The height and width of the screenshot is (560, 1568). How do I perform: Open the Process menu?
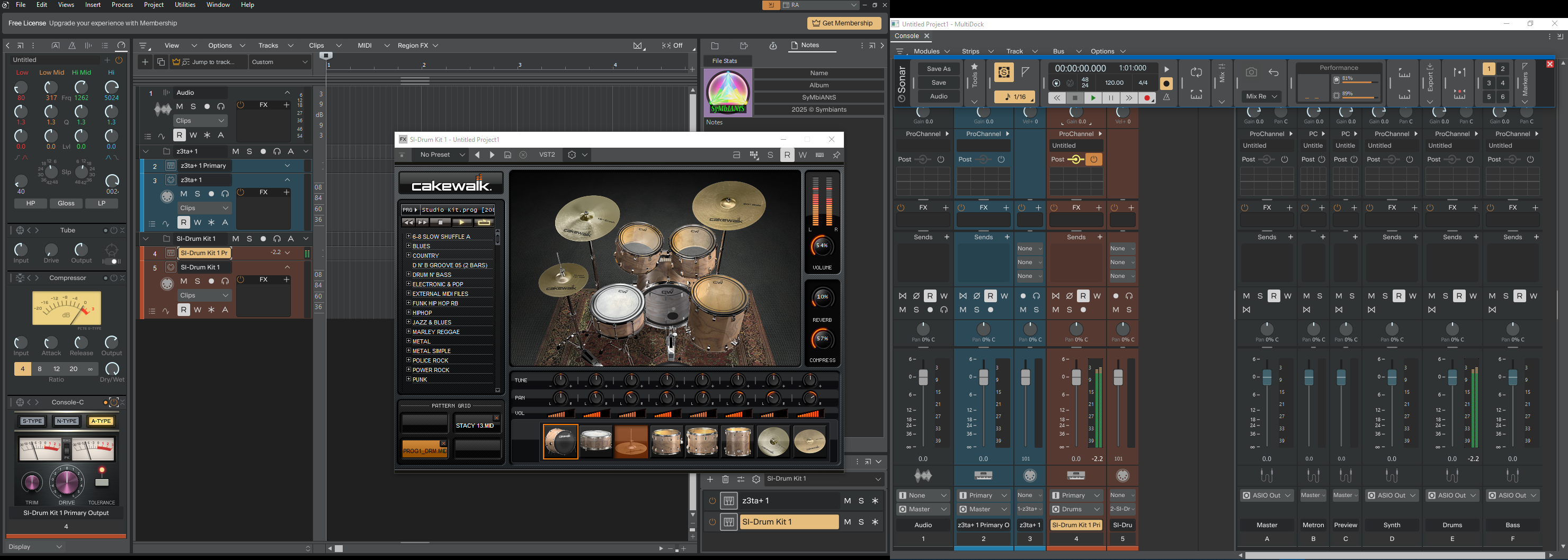click(122, 5)
